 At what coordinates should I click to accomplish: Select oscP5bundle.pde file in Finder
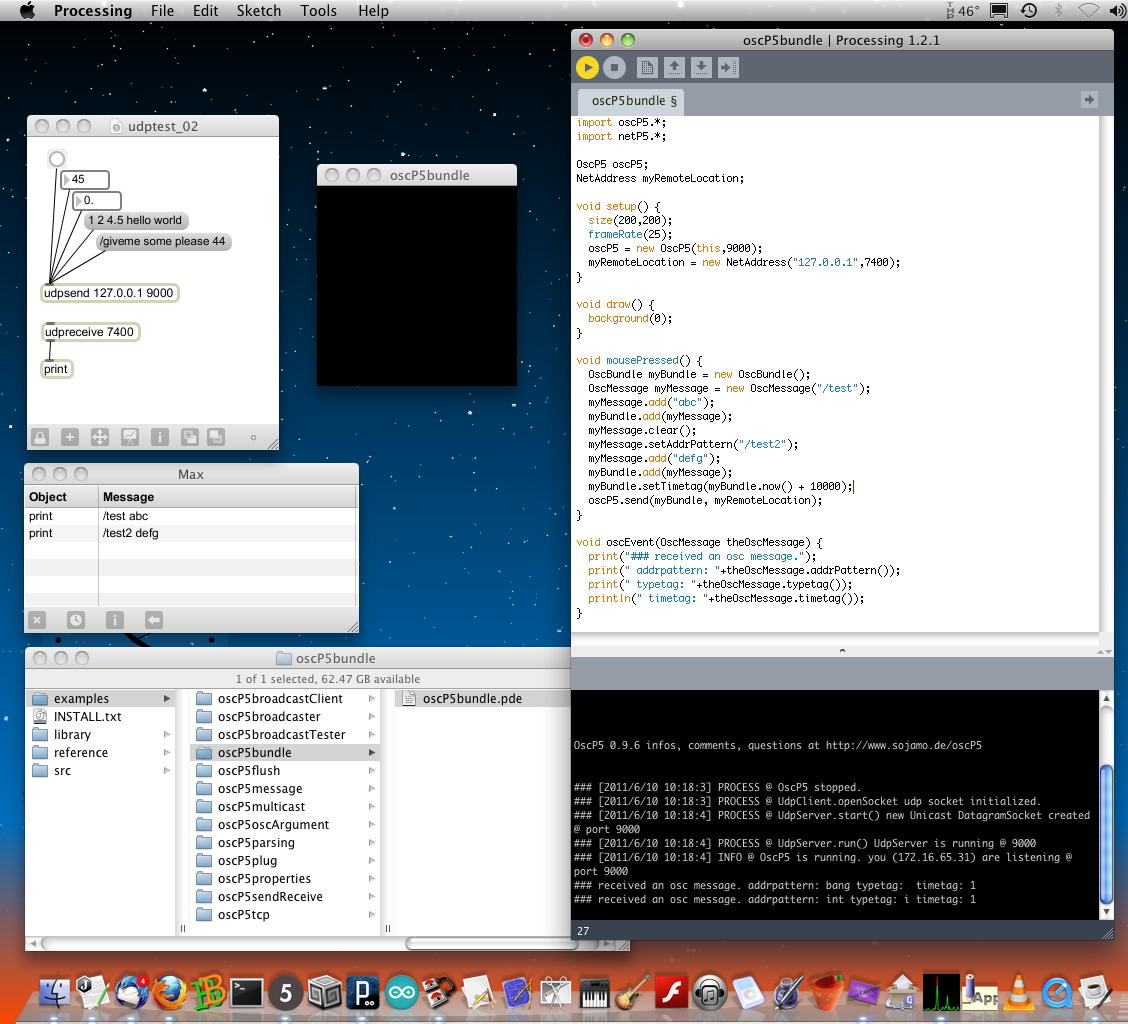tap(471, 699)
